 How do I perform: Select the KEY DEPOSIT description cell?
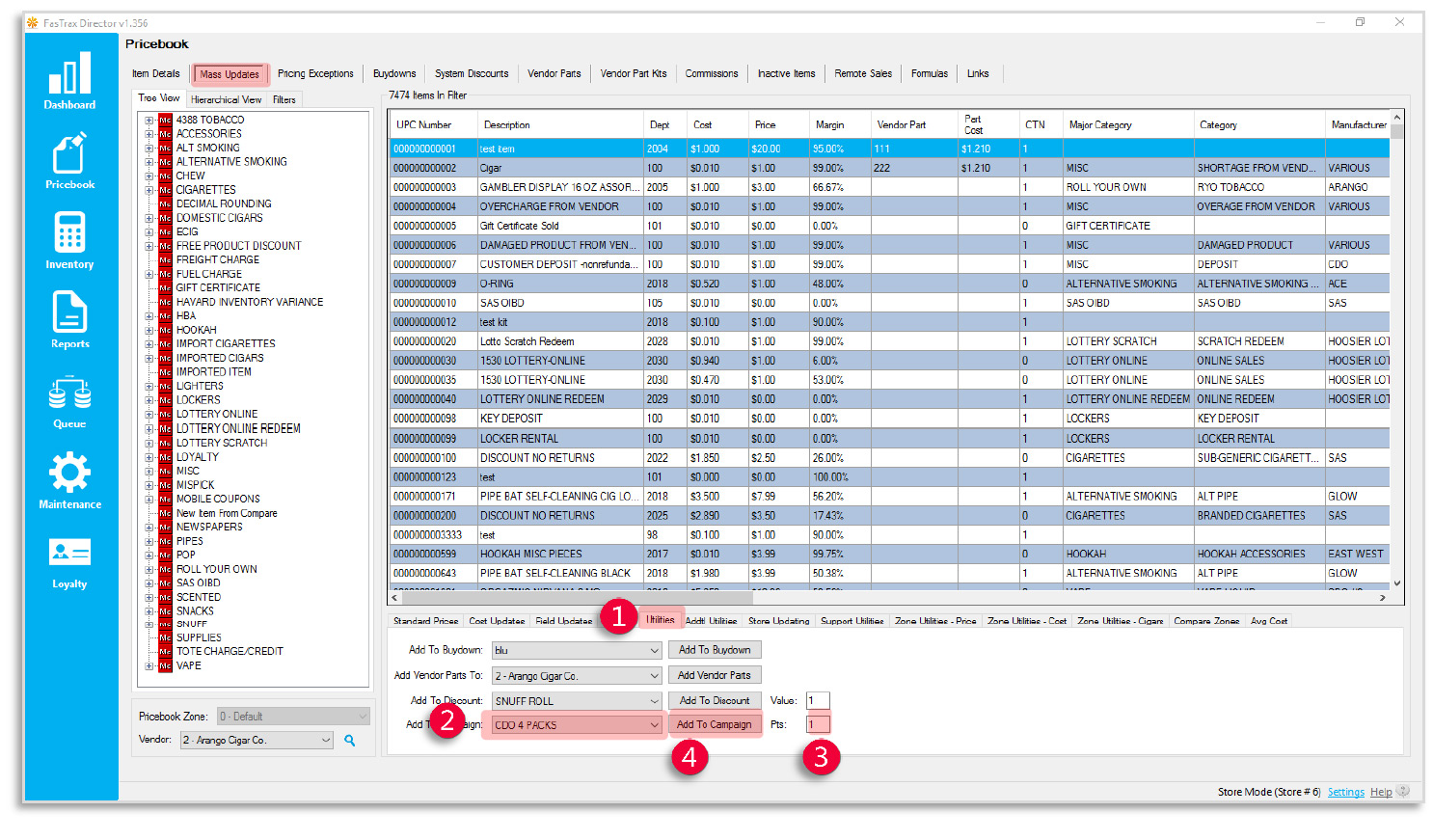(559, 419)
